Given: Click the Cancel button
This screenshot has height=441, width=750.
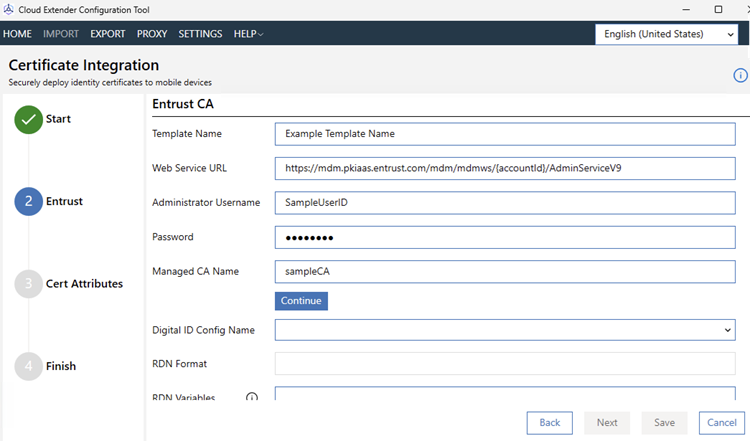Looking at the screenshot, I should pos(721,422).
